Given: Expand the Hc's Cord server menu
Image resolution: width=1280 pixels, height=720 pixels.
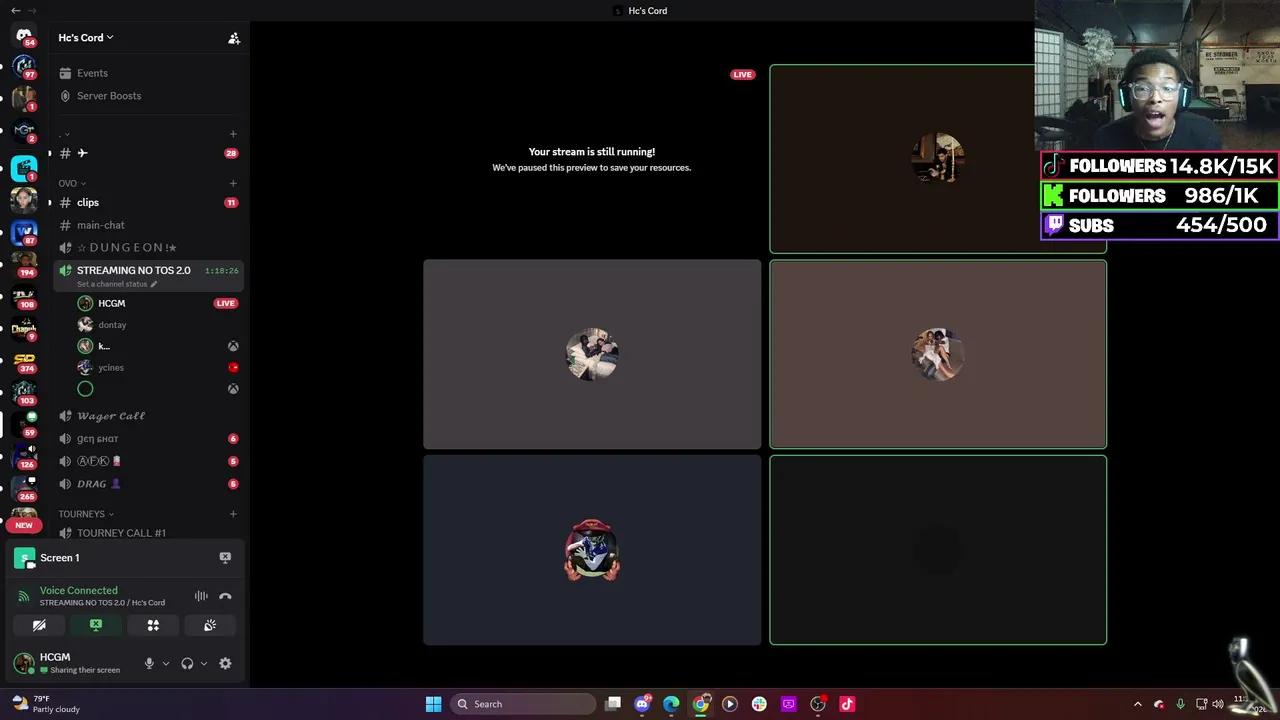Looking at the screenshot, I should [x=86, y=38].
